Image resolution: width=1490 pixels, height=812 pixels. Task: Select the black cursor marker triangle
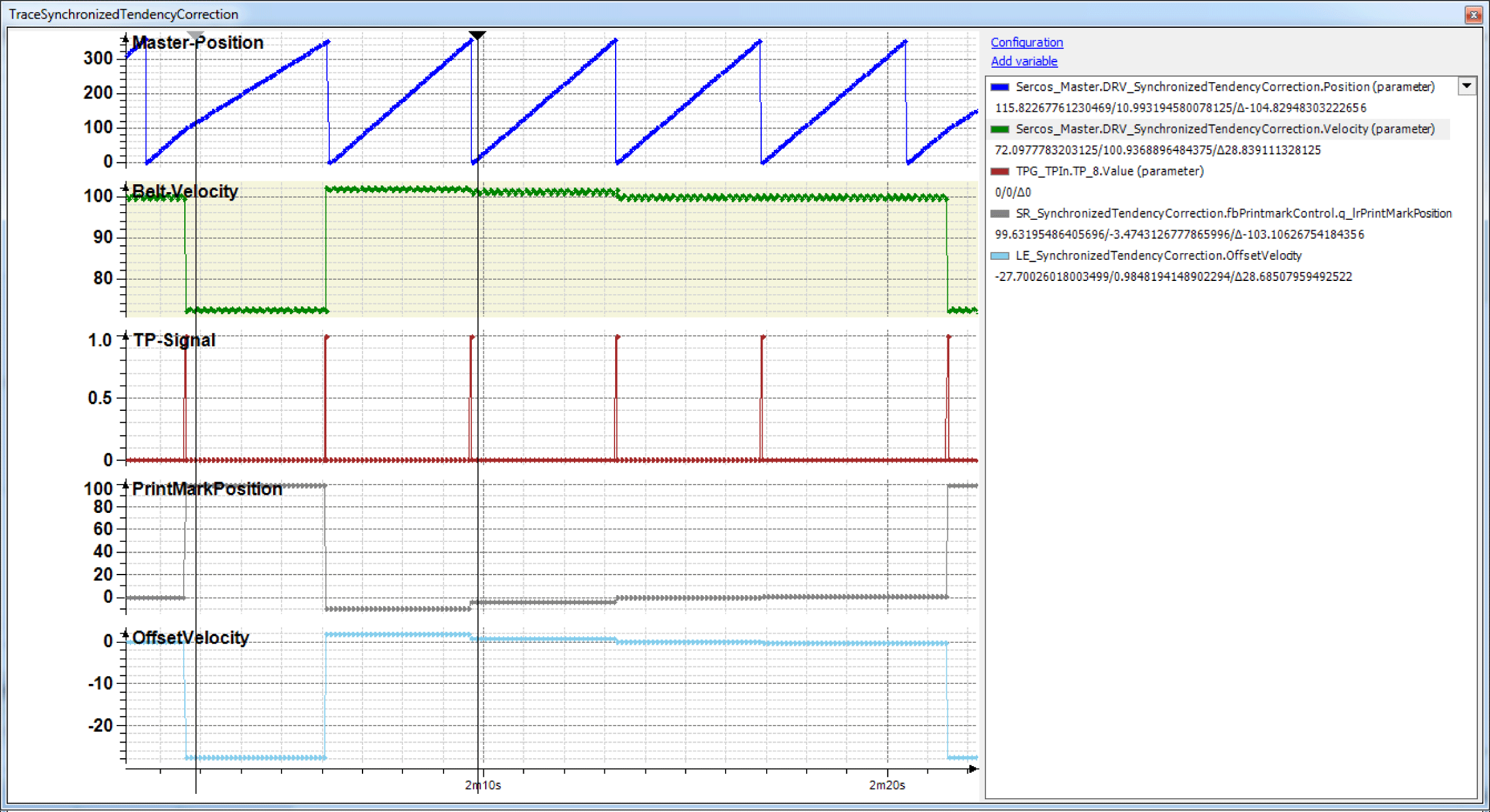[477, 35]
